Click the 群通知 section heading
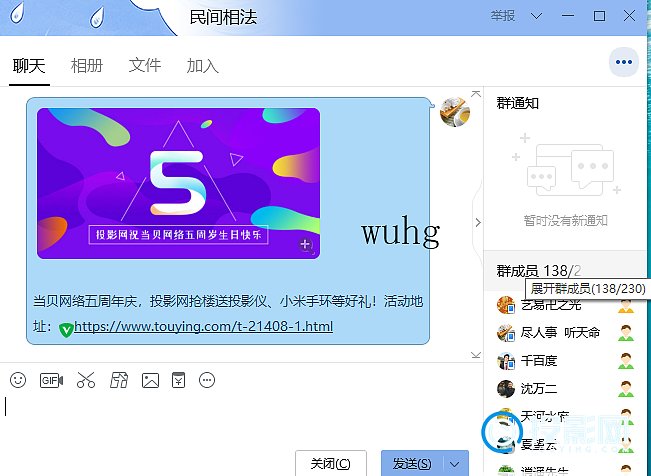This screenshot has width=651, height=476. tap(517, 103)
